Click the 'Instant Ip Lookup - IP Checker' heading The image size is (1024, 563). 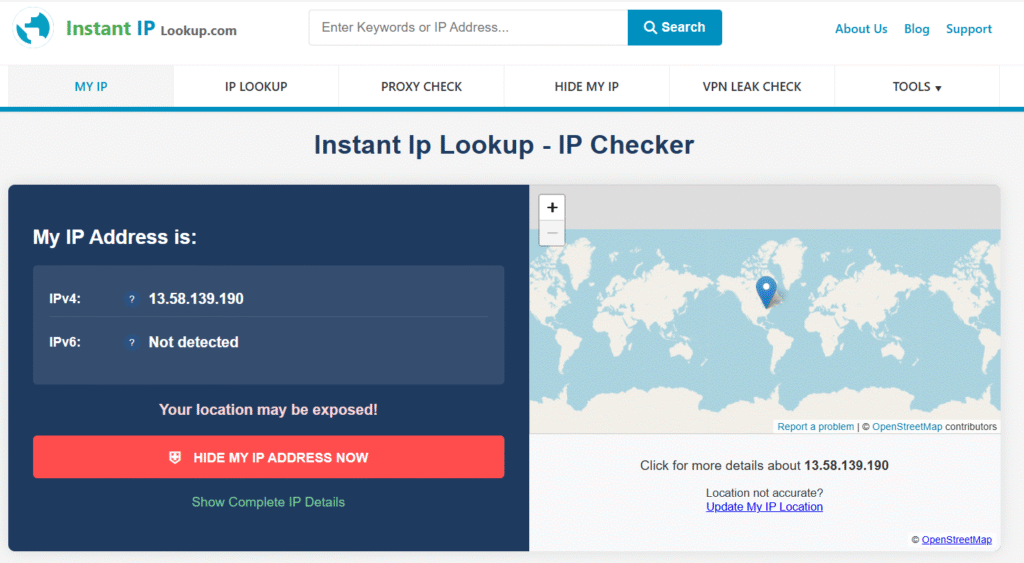504,145
